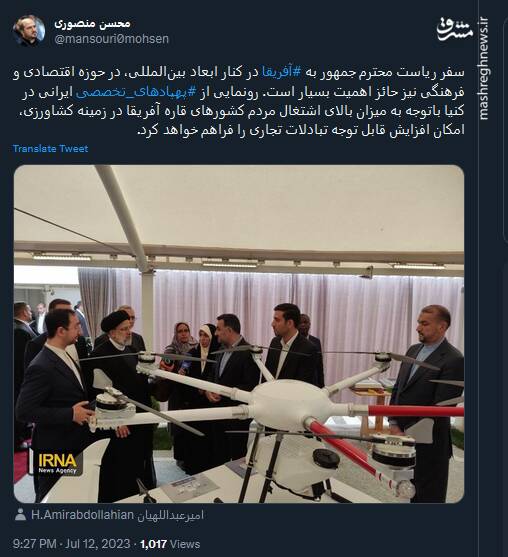
Task: Click the Mashregh news logo
Action: [x=455, y=29]
